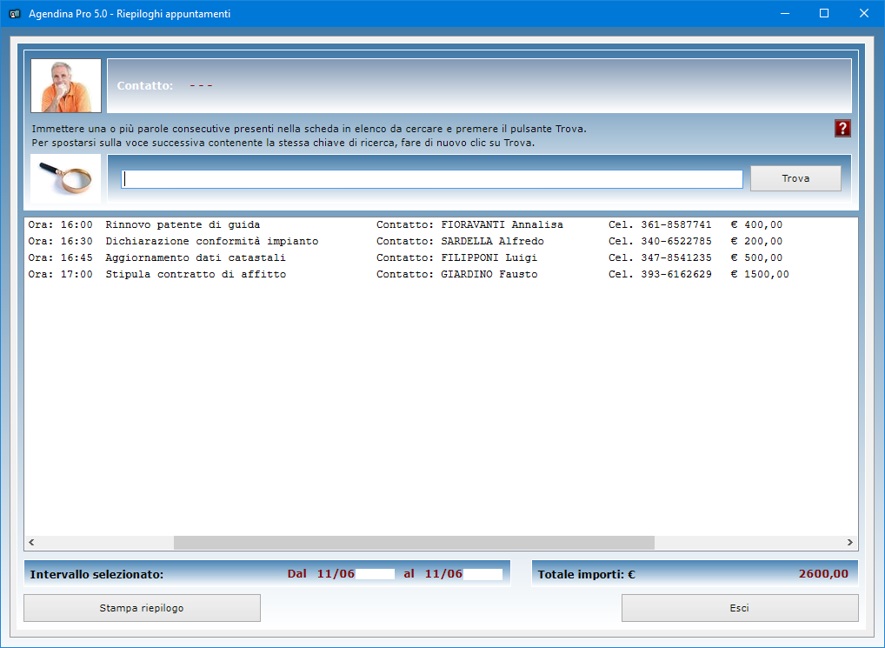Click the scrollbar left arrow
The width and height of the screenshot is (885, 648).
[32, 542]
